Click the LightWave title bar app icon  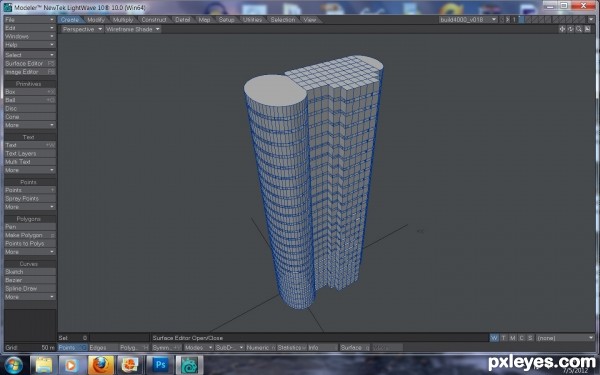[x=8, y=7]
